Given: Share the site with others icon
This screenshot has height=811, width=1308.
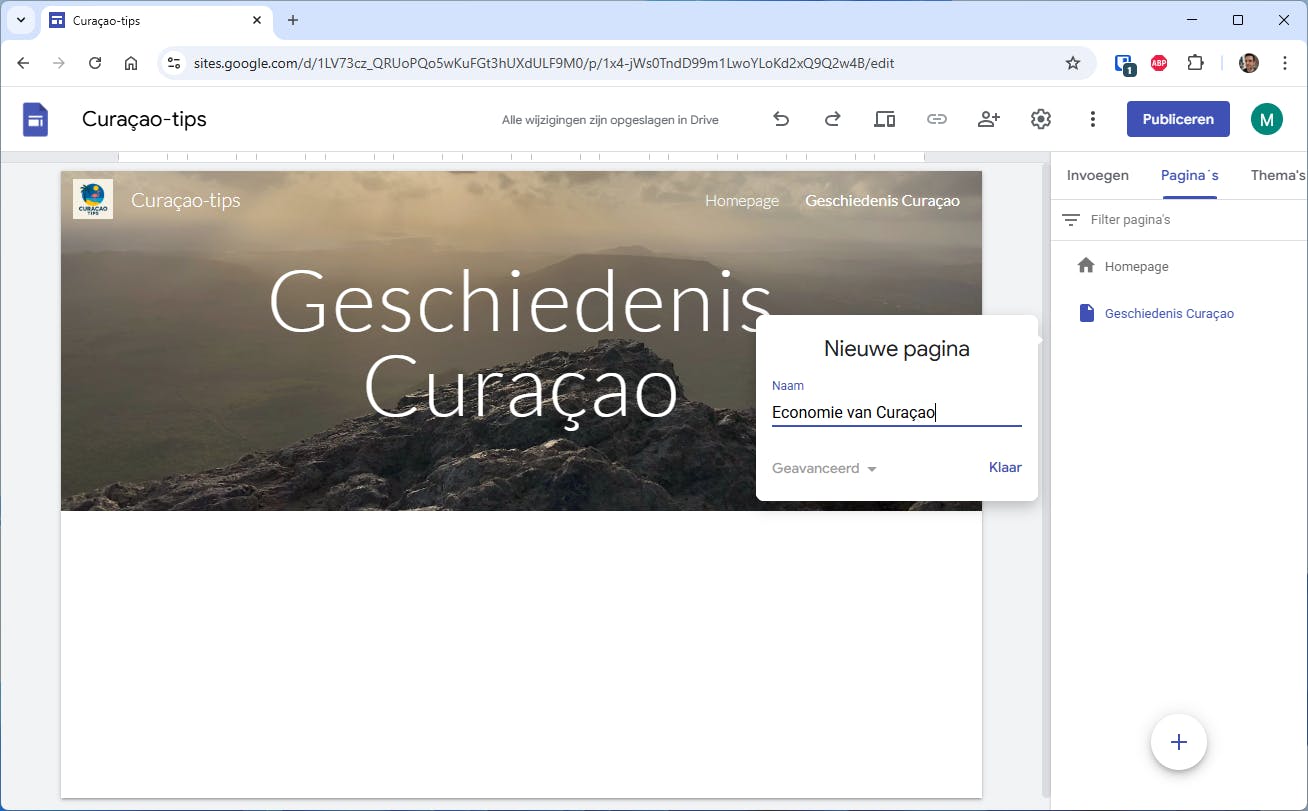Looking at the screenshot, I should [988, 119].
